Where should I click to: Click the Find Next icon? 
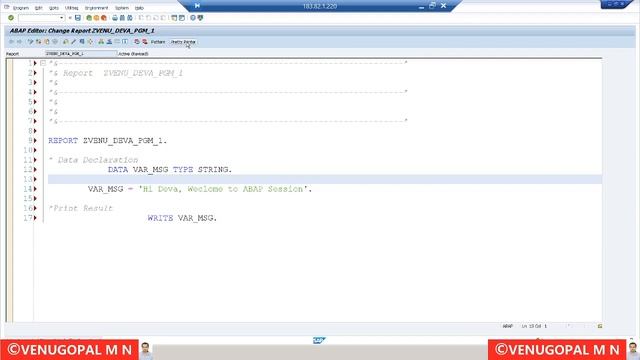[130, 18]
